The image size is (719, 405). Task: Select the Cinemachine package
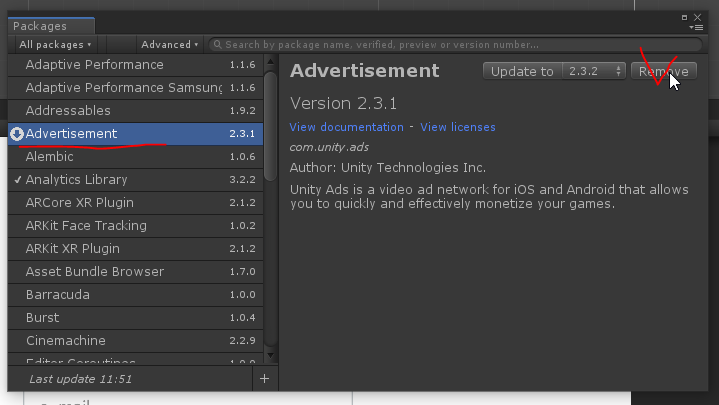click(x=135, y=340)
